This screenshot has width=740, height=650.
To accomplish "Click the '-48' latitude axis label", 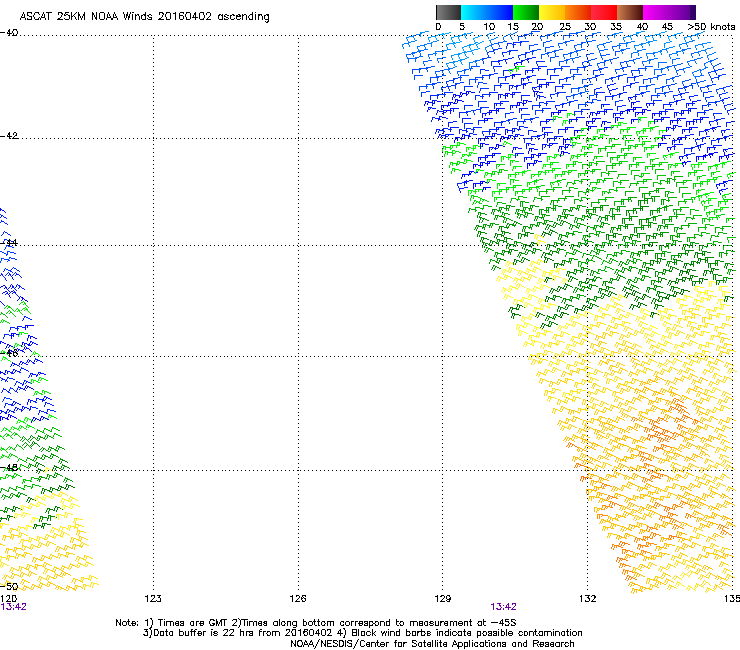I will coord(9,467).
